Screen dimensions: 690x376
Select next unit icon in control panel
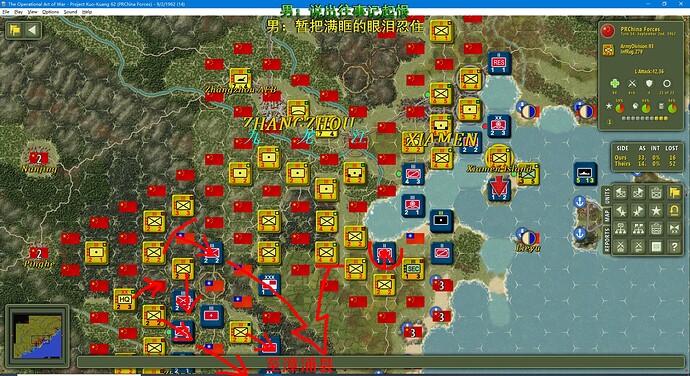(x=639, y=192)
